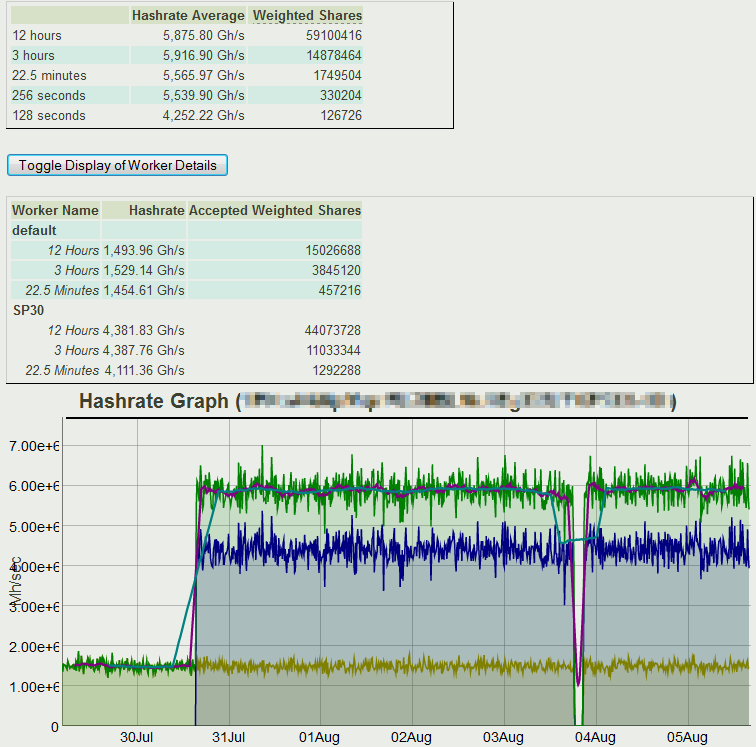Click the '2.00e+6' y-axis label
The width and height of the screenshot is (756, 747).
pyautogui.click(x=34, y=647)
